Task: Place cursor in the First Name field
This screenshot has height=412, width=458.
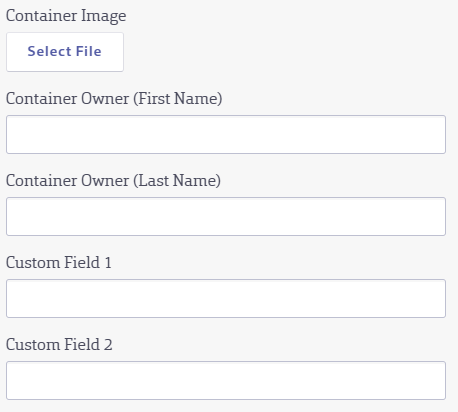Action: [226, 134]
